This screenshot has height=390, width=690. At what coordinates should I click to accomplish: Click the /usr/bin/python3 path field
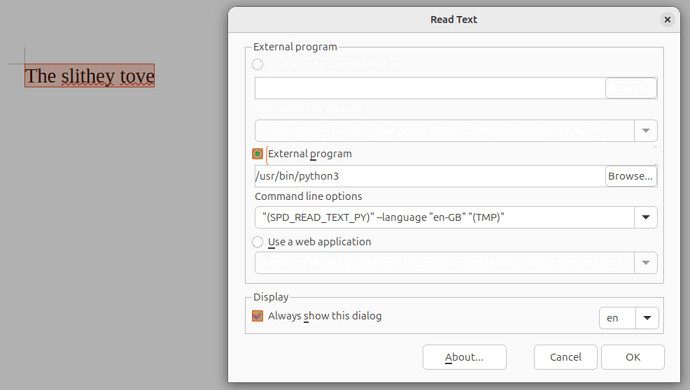pos(429,176)
